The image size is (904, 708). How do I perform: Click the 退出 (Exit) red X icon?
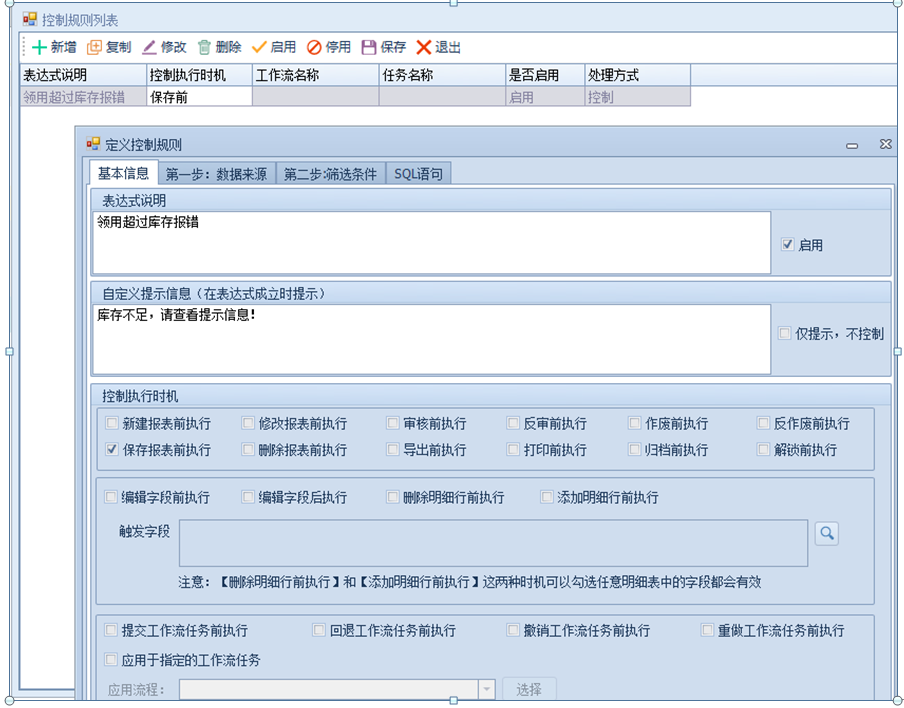point(424,47)
